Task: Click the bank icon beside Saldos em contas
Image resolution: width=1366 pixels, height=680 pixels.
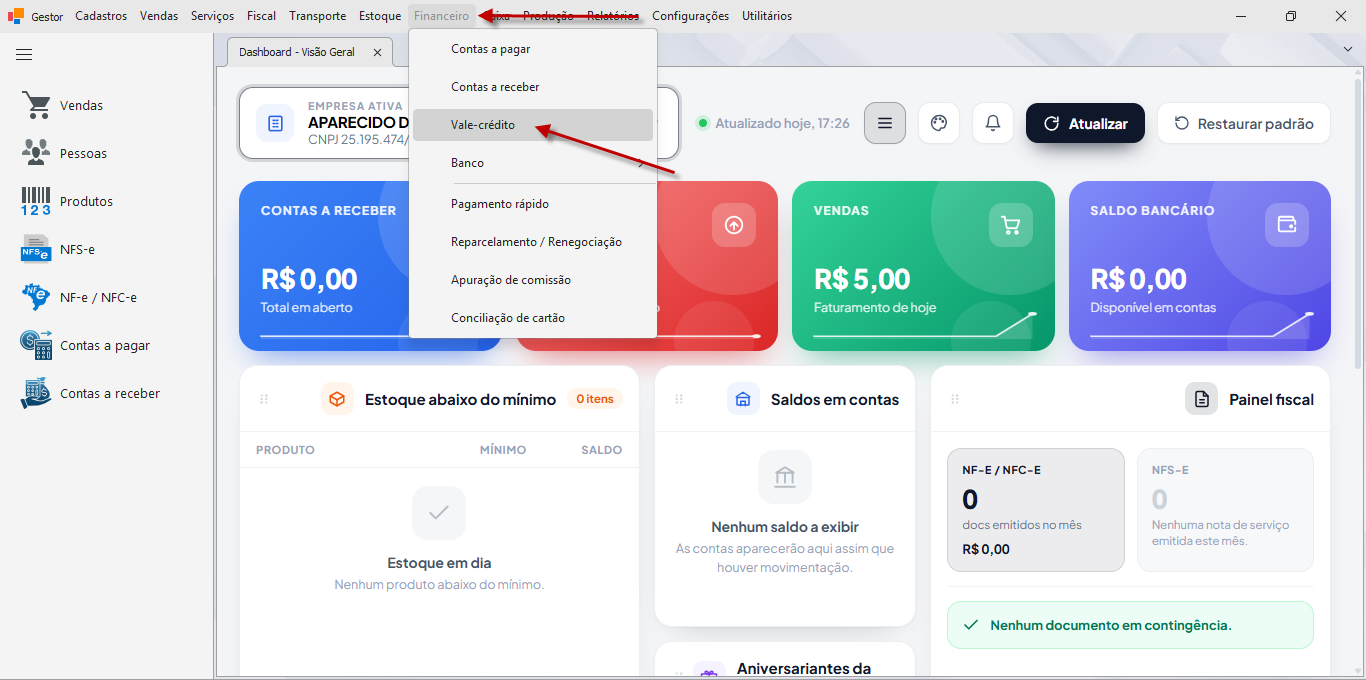Action: pos(743,399)
